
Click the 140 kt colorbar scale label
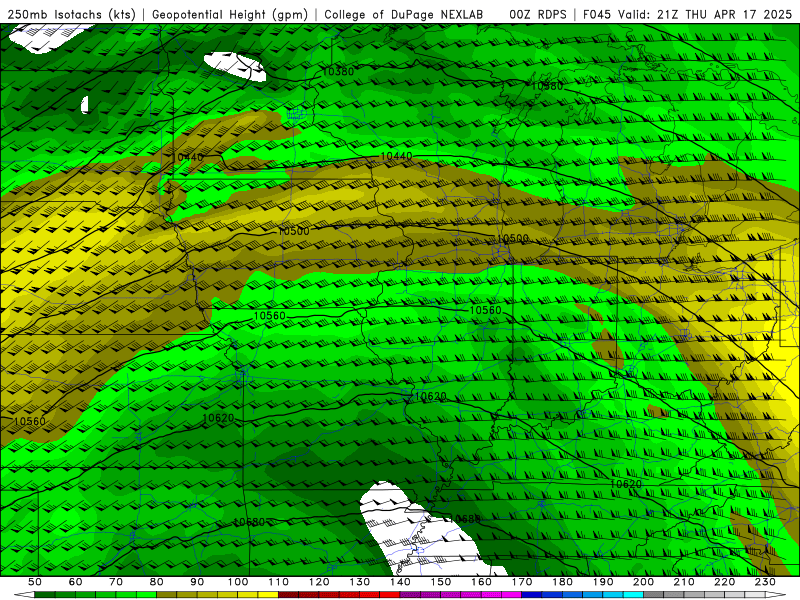[x=400, y=582]
